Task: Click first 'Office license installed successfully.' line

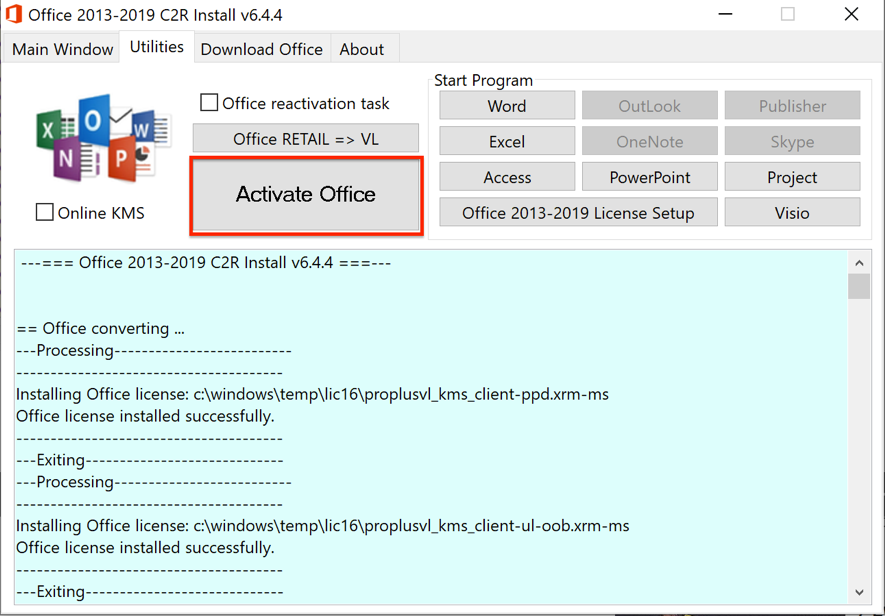Action: point(145,416)
